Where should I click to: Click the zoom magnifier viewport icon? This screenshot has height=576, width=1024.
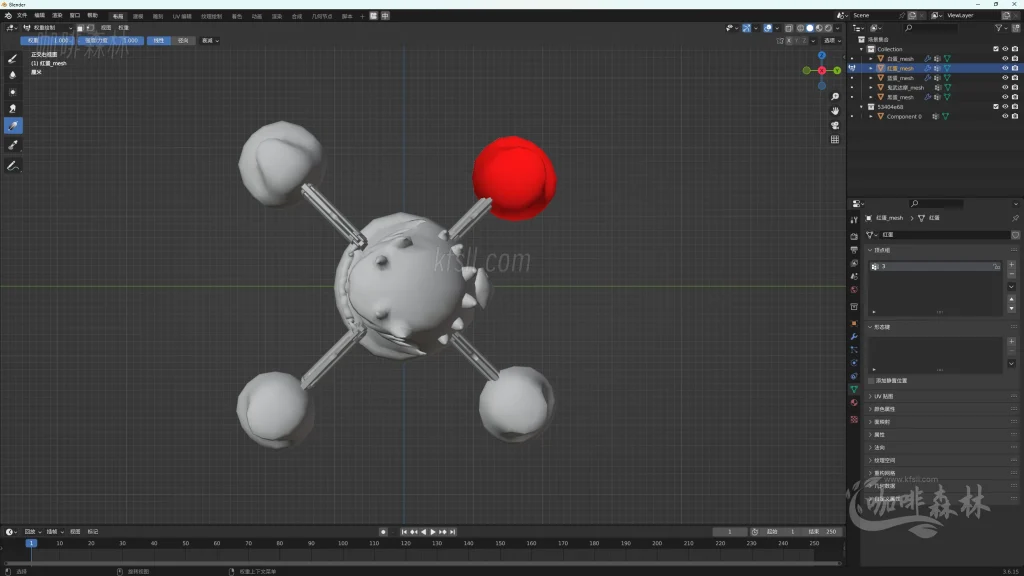[x=835, y=97]
